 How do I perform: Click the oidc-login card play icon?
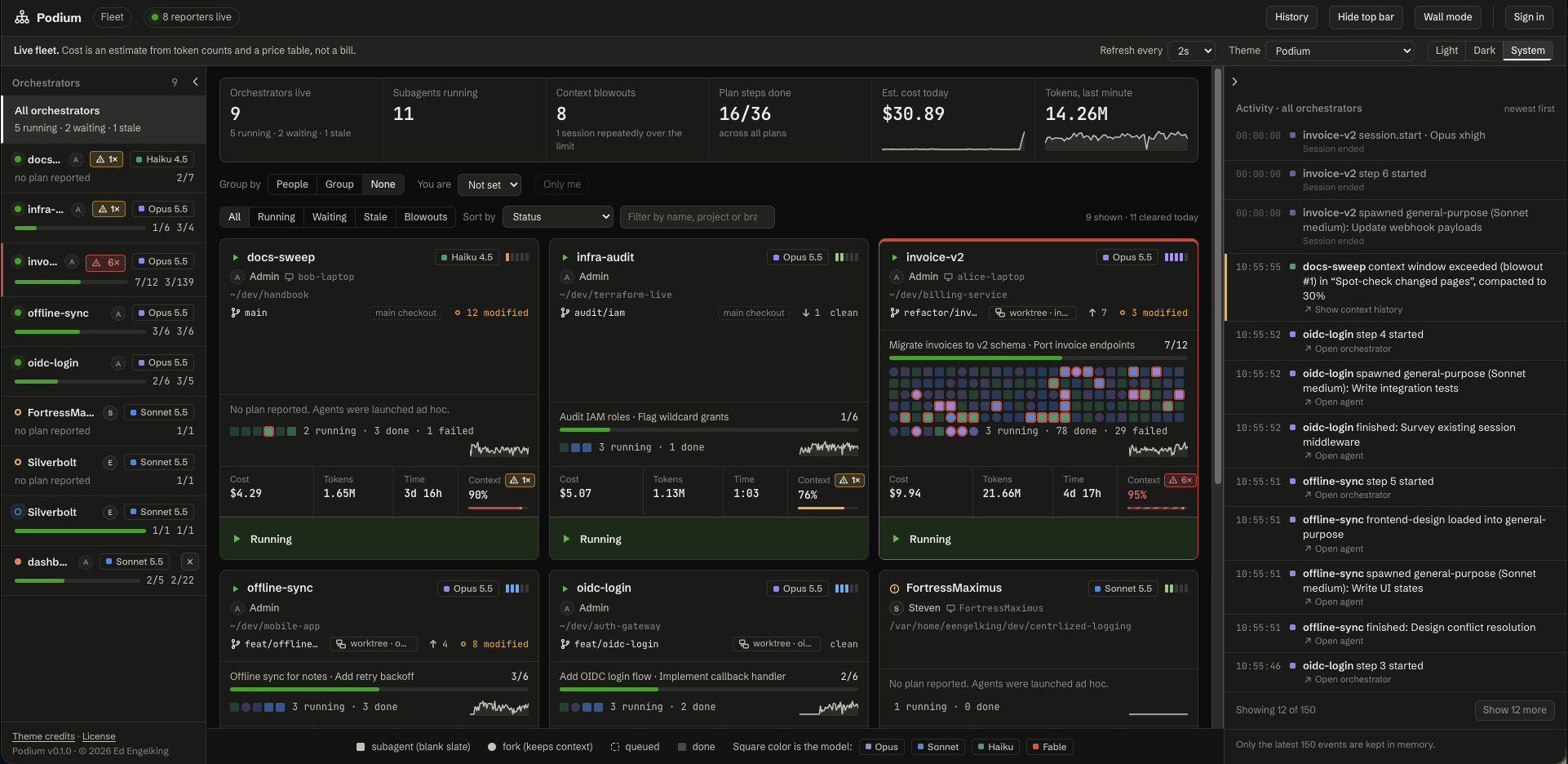pos(565,589)
